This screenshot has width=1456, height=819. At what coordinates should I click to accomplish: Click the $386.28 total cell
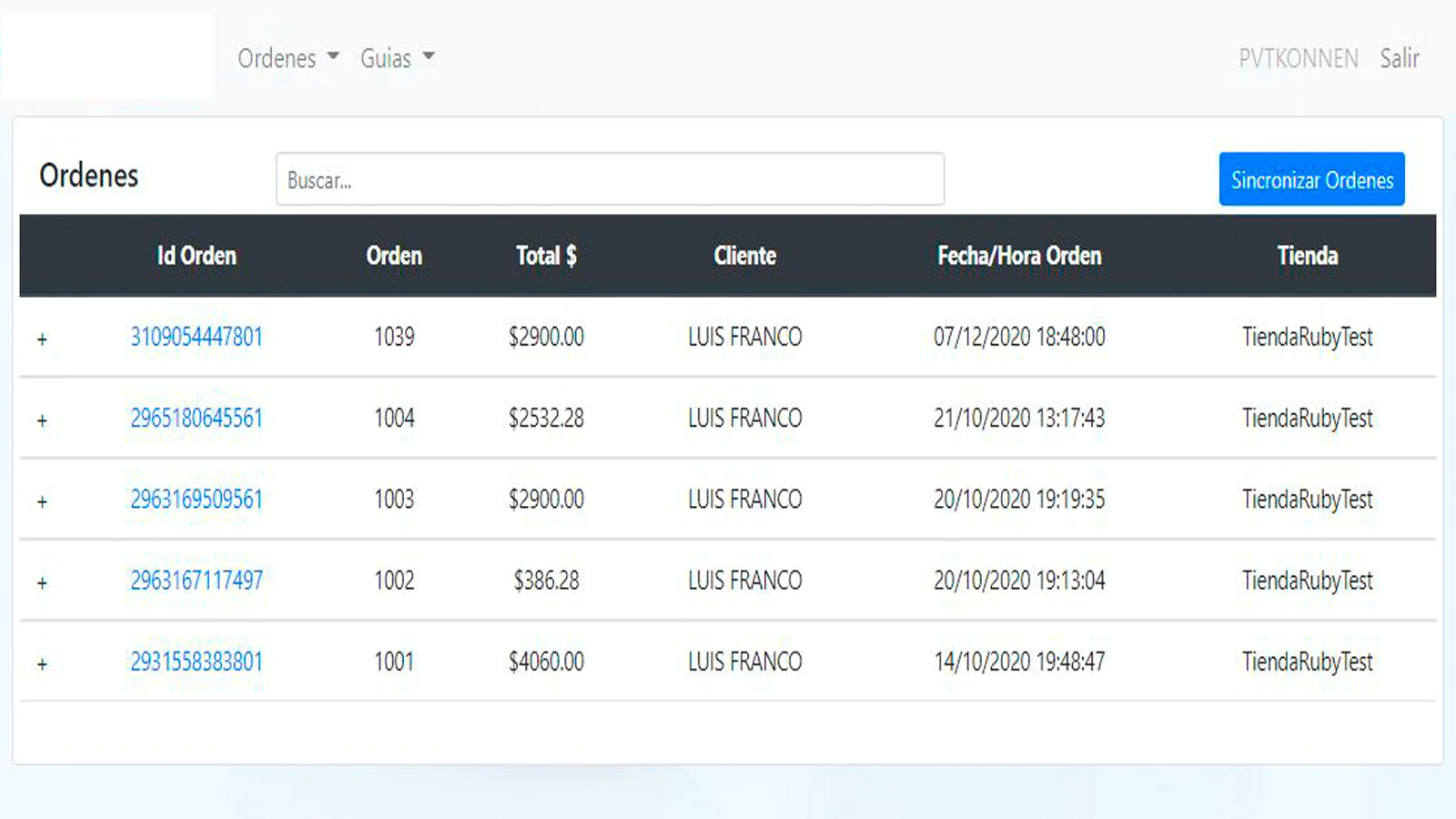(546, 581)
